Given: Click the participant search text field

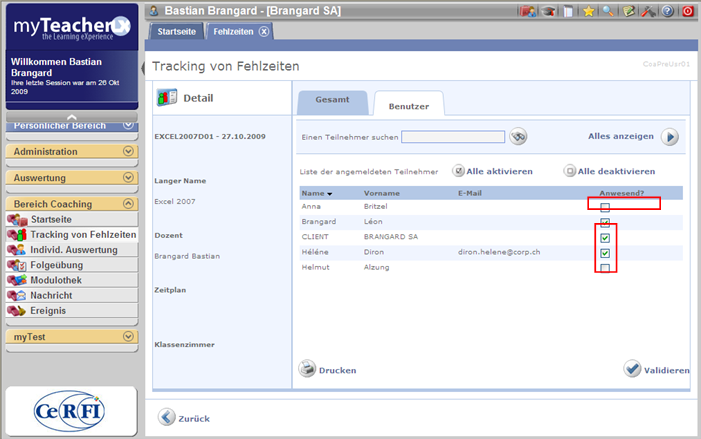Looking at the screenshot, I should tap(453, 137).
